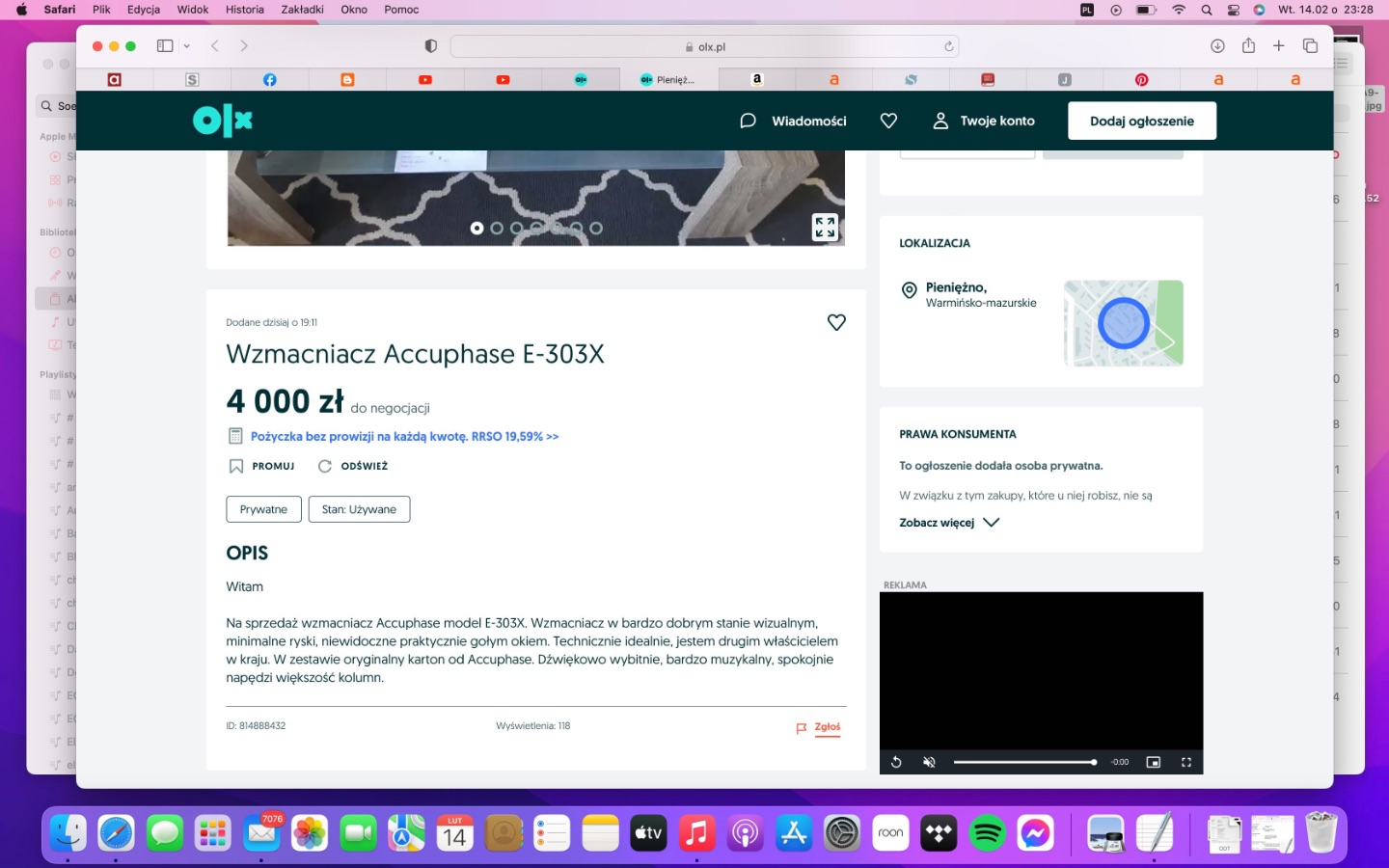Screen dimensions: 1389x868
Task: Open saved favorites heart in the OLX header
Action: pyautogui.click(x=889, y=121)
